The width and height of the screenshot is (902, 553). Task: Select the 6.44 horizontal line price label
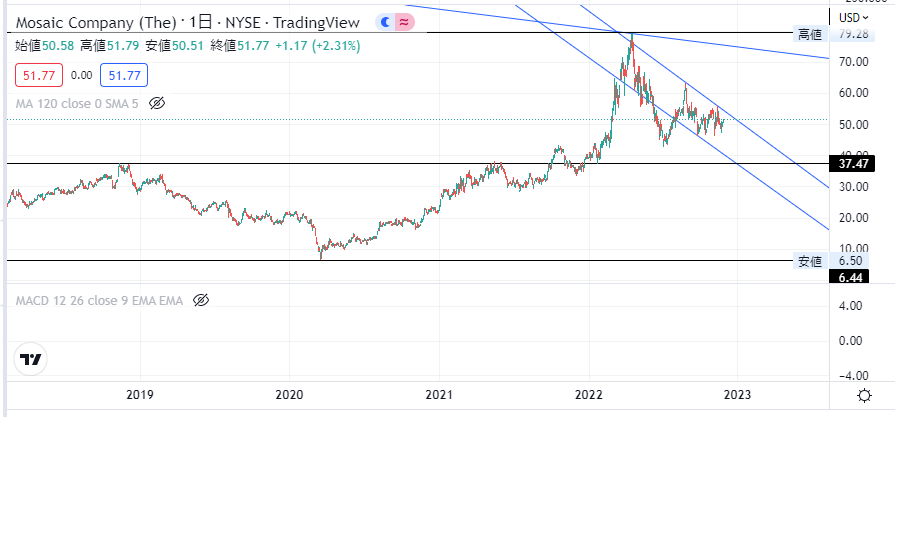coord(852,276)
